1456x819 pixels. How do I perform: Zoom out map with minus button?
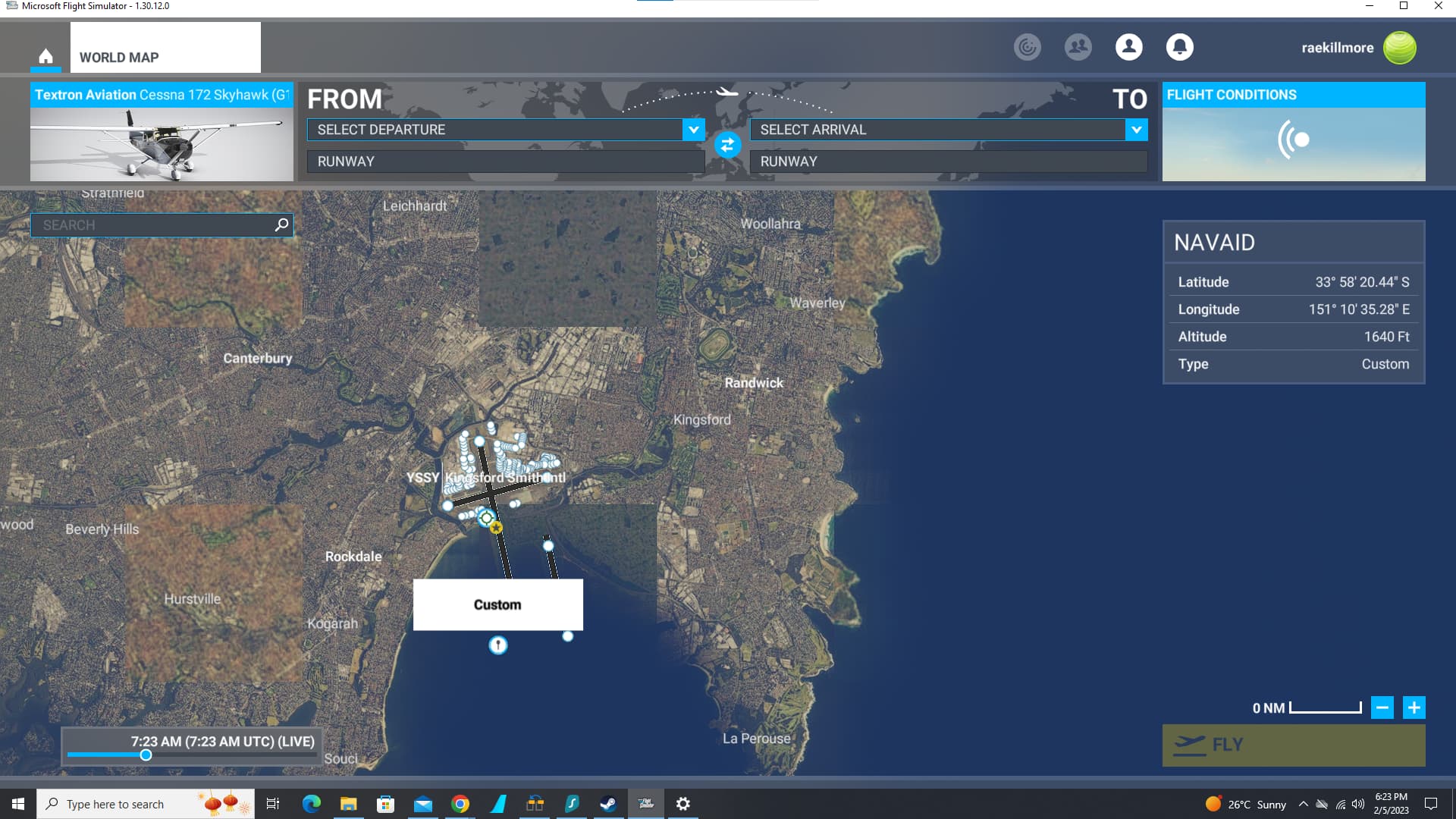point(1382,708)
